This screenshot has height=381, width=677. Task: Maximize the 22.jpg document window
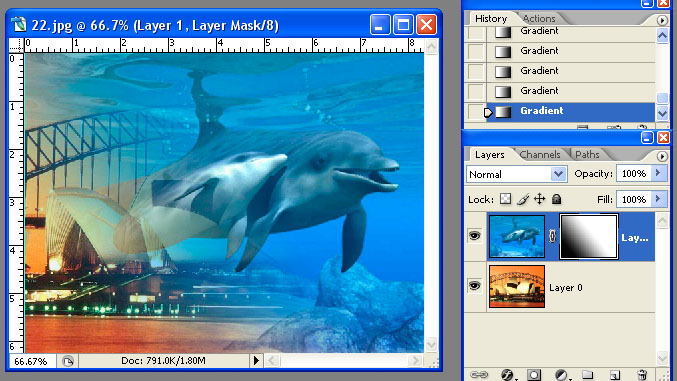tap(403, 25)
